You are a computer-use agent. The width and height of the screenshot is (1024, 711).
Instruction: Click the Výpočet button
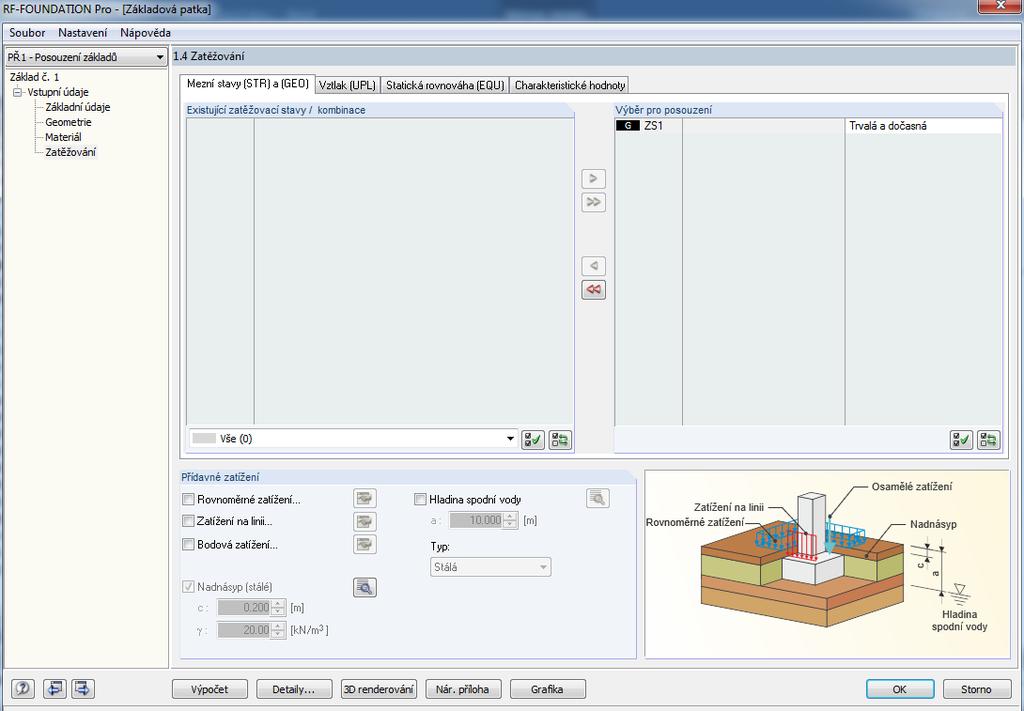pyautogui.click(x=210, y=689)
